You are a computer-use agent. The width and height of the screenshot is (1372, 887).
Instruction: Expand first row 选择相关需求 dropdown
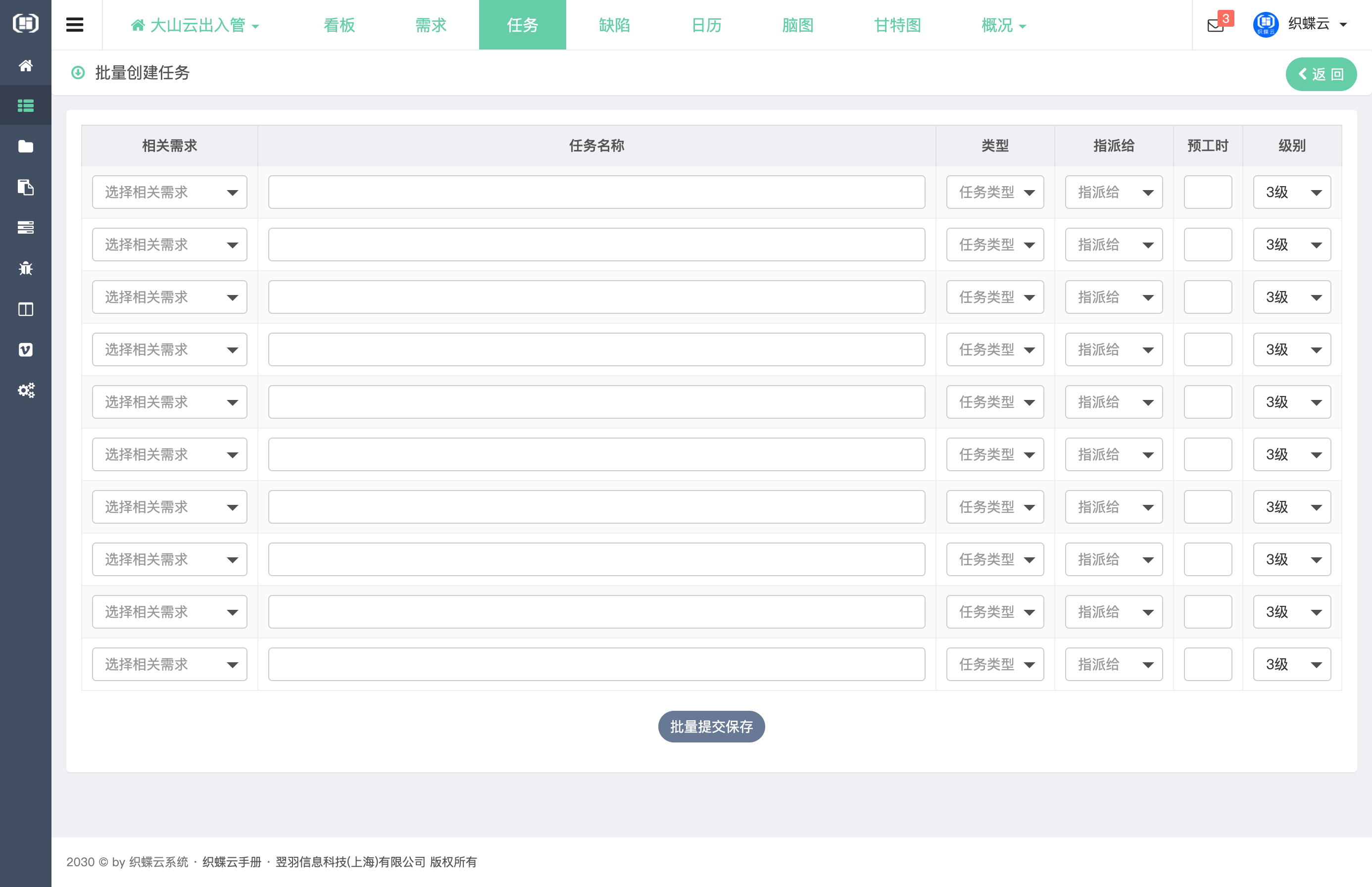click(x=169, y=193)
